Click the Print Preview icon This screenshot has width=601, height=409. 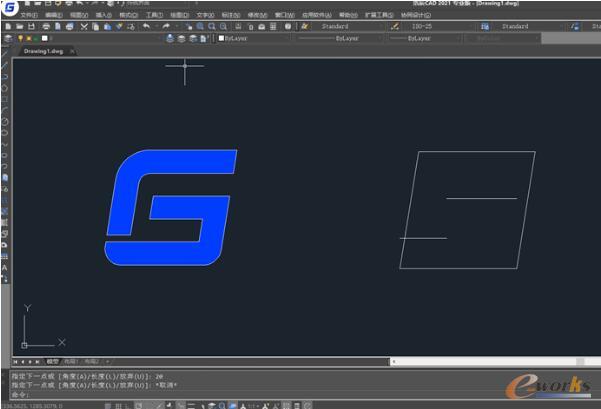click(x=58, y=26)
